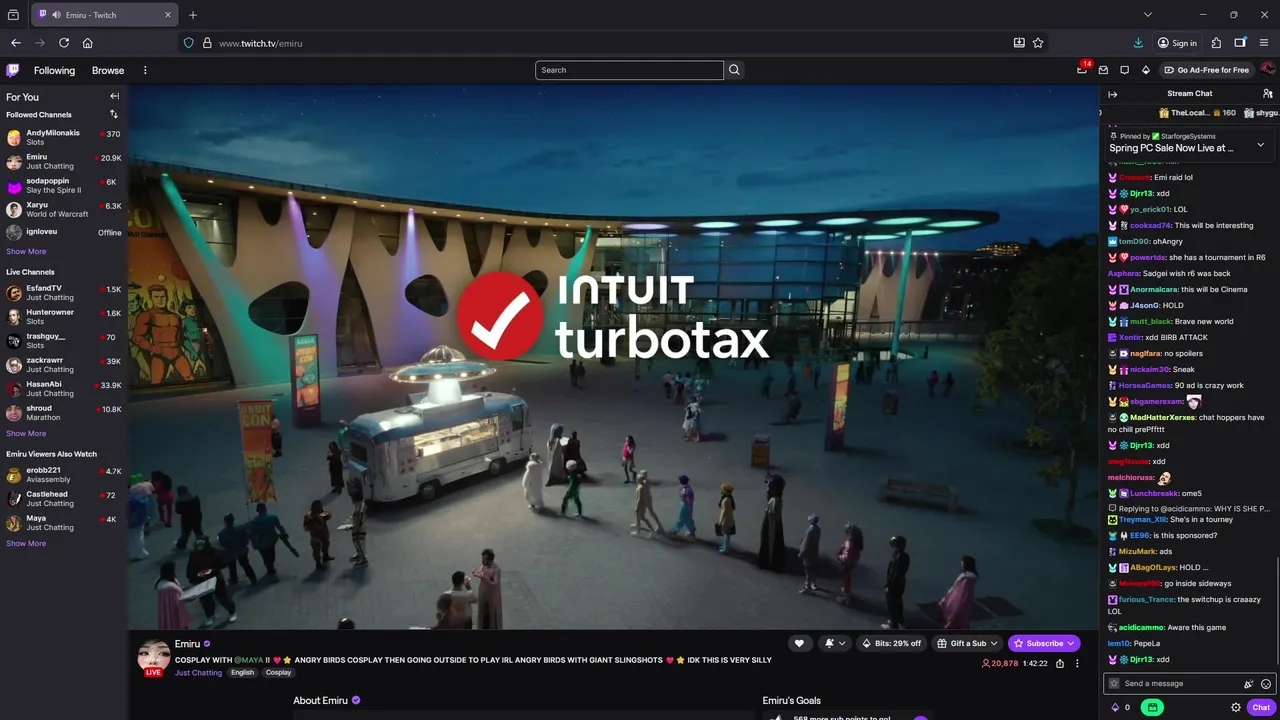This screenshot has height=720, width=1280.
Task: Show more followed channels
Action: [26, 251]
